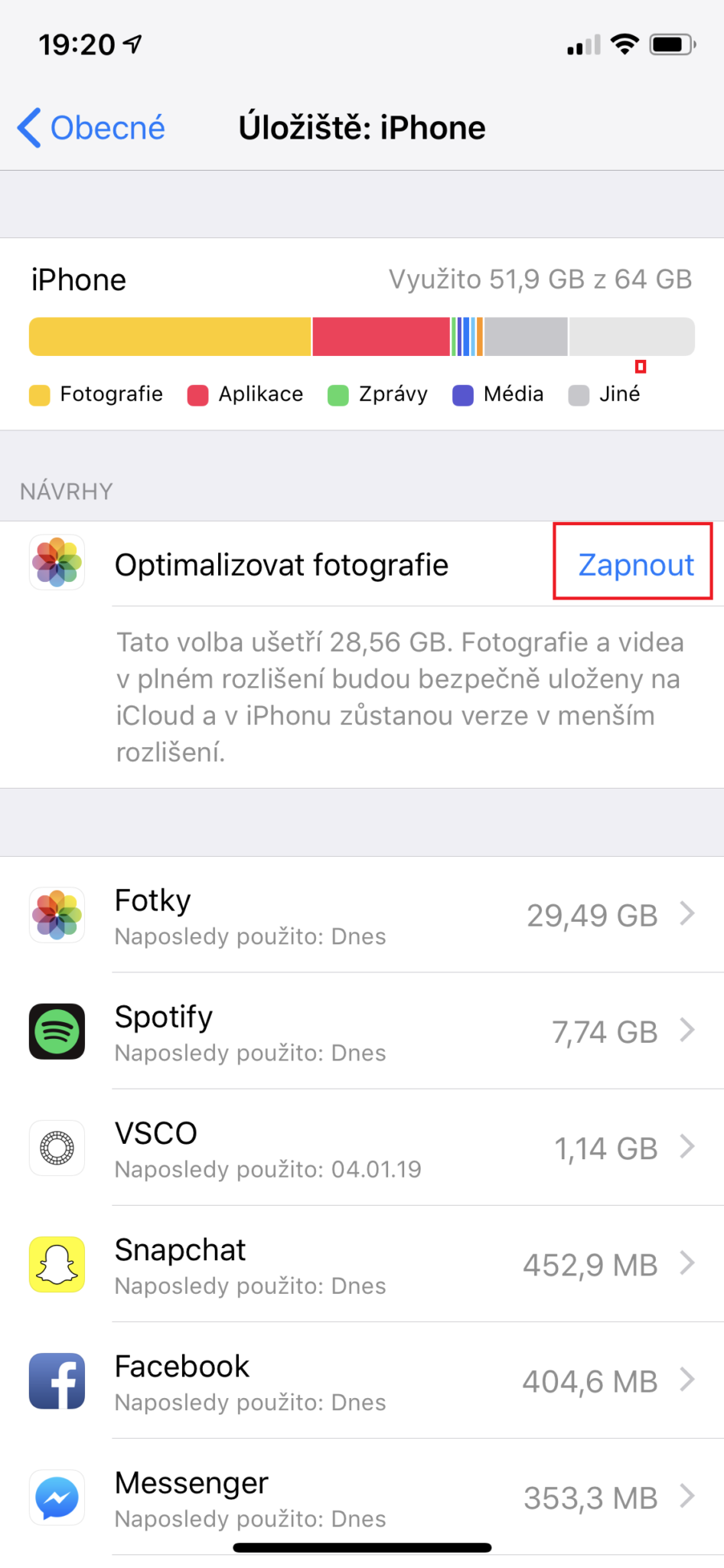This screenshot has height=1568, width=724.
Task: Open the VSCO app icon
Action: pos(57,1148)
